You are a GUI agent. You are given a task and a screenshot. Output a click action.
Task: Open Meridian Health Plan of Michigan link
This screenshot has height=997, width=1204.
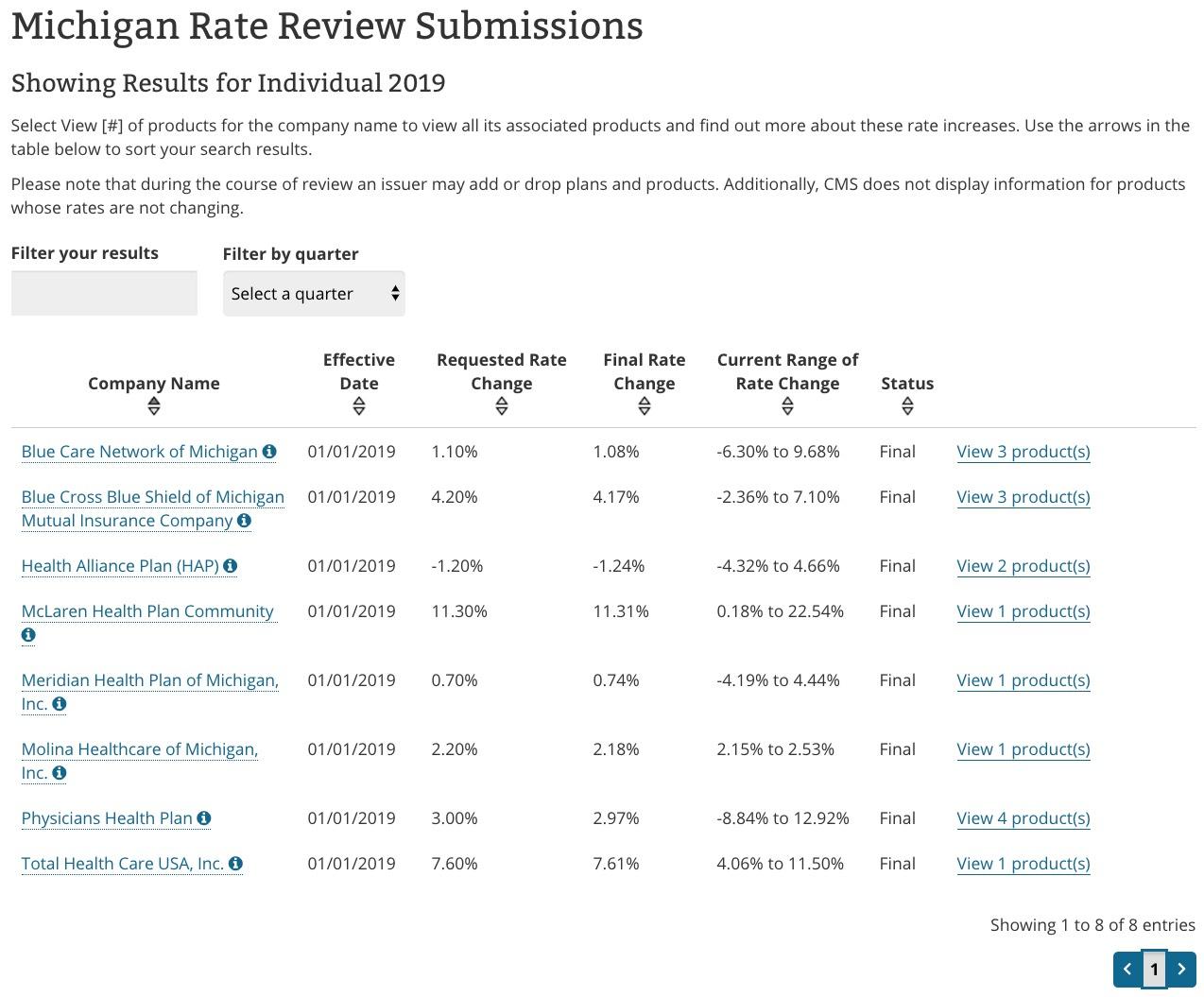pos(149,680)
